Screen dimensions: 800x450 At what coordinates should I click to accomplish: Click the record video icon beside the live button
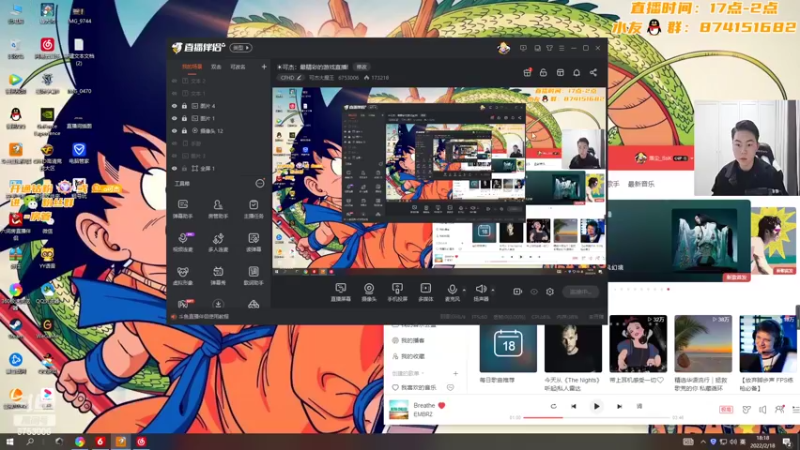517,291
